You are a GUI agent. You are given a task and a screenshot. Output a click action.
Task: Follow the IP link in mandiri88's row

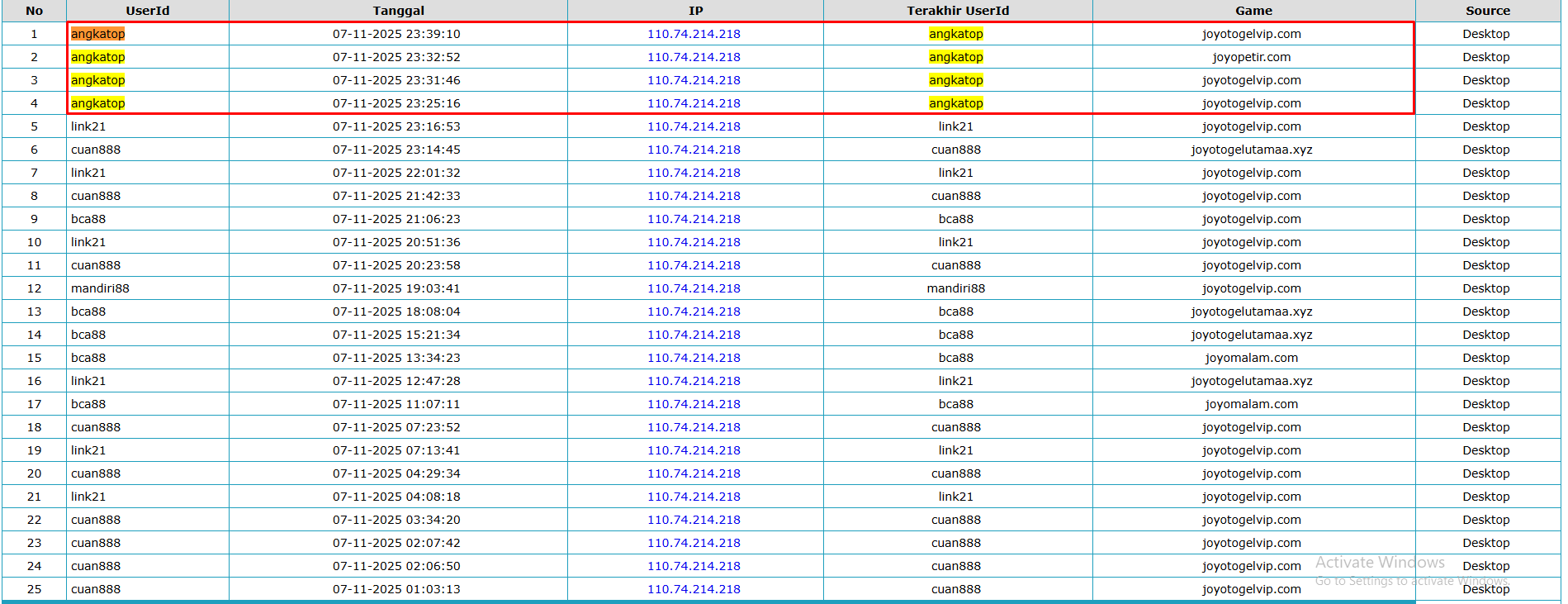(x=694, y=288)
